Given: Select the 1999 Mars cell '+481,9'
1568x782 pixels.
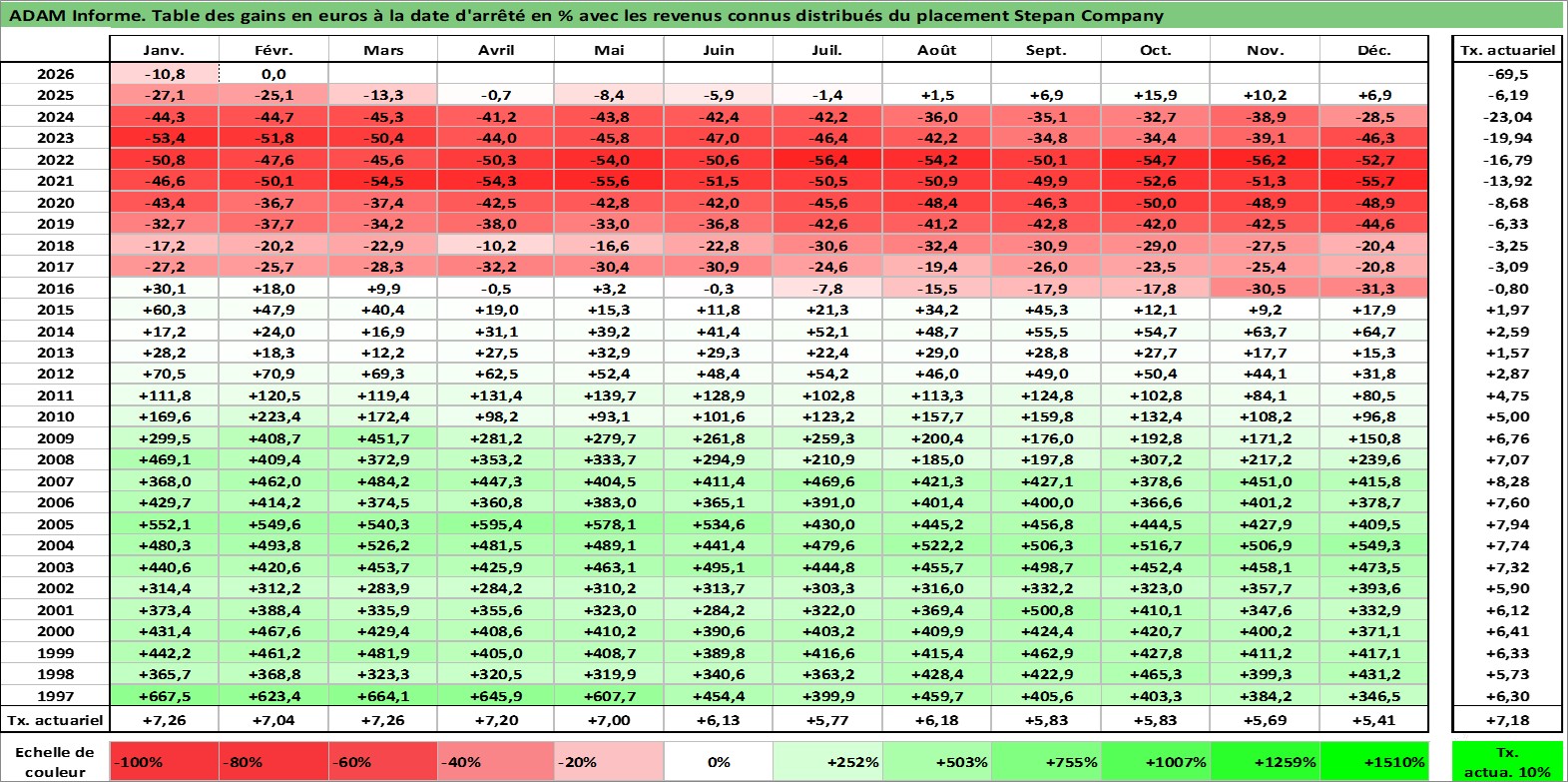Looking at the screenshot, I should [383, 653].
